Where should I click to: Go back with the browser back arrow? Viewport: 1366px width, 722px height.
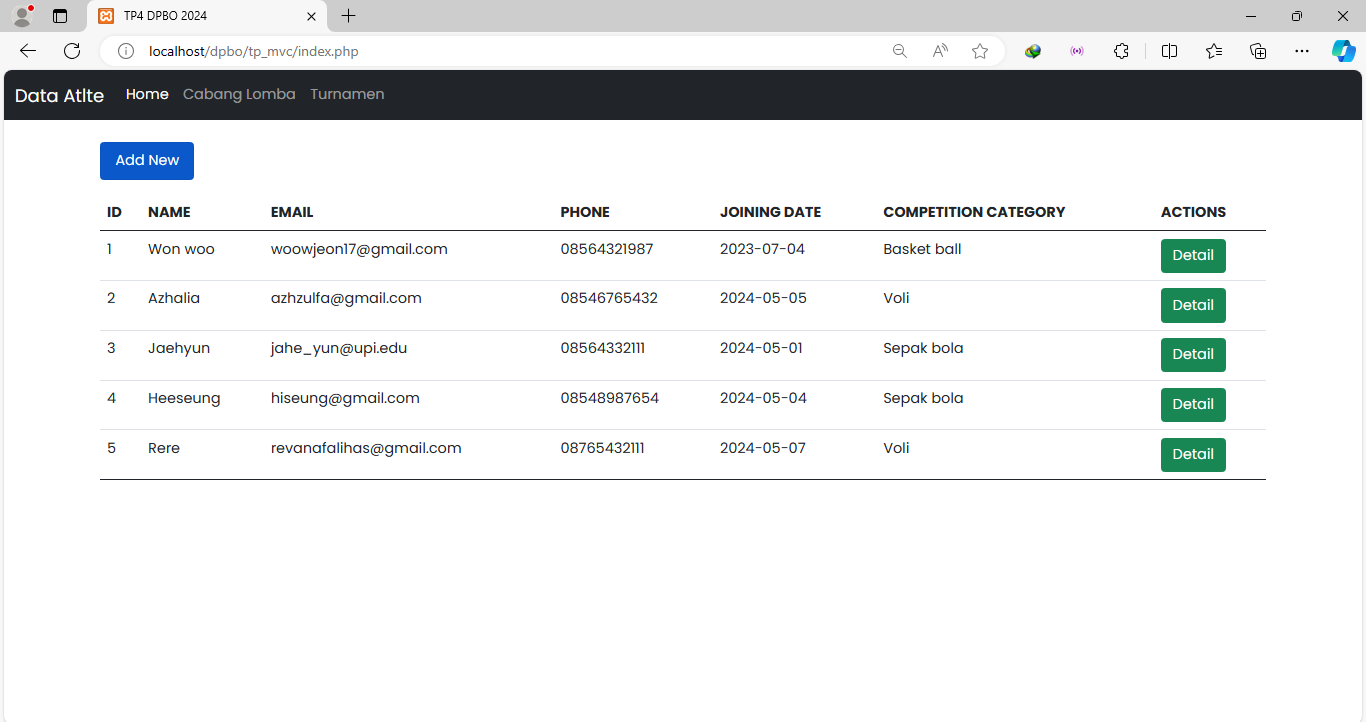point(28,51)
